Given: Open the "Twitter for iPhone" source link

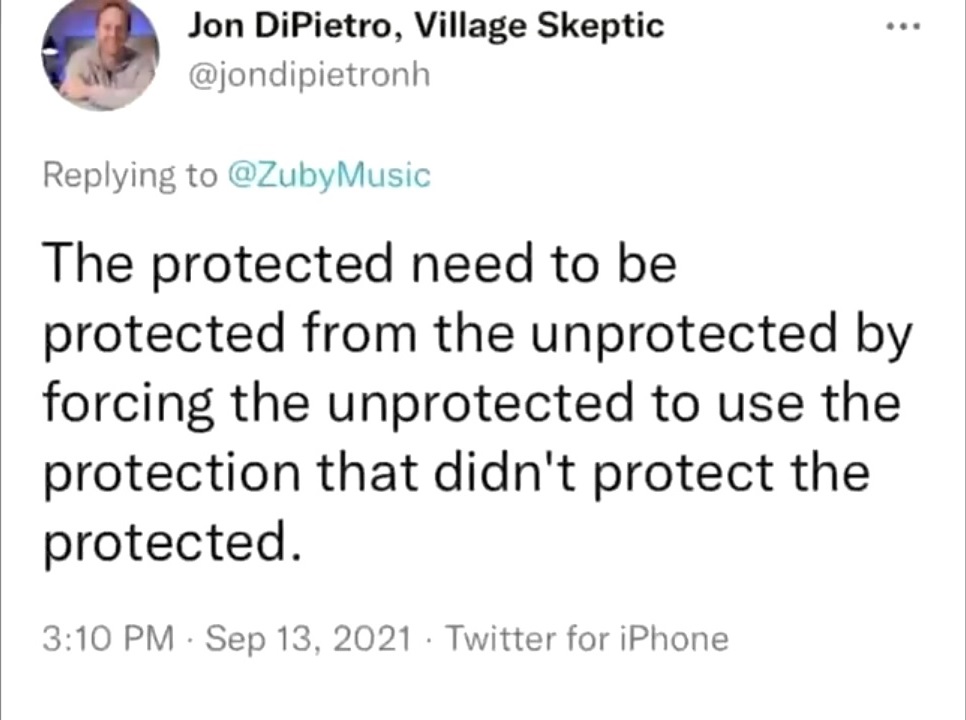Looking at the screenshot, I should point(585,638).
